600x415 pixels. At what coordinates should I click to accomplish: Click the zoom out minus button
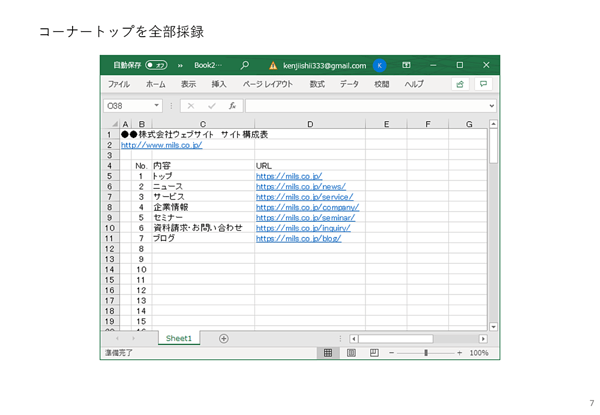(391, 353)
